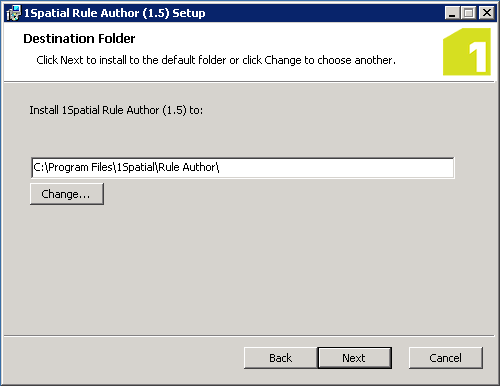Viewport: 500px width, 386px height.
Task: Click the 'Install 1Spatial Rule Author (1.5) to:' label
Action: coord(116,110)
